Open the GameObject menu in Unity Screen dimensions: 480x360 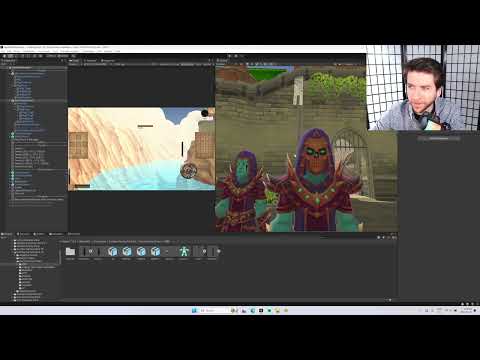28,51
